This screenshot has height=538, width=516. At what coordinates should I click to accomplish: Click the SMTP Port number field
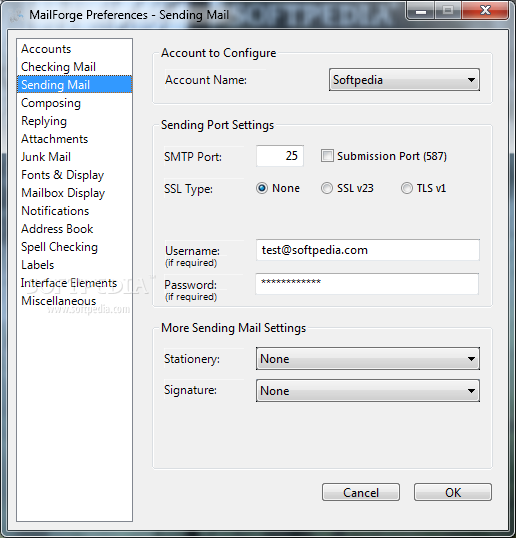(280, 156)
